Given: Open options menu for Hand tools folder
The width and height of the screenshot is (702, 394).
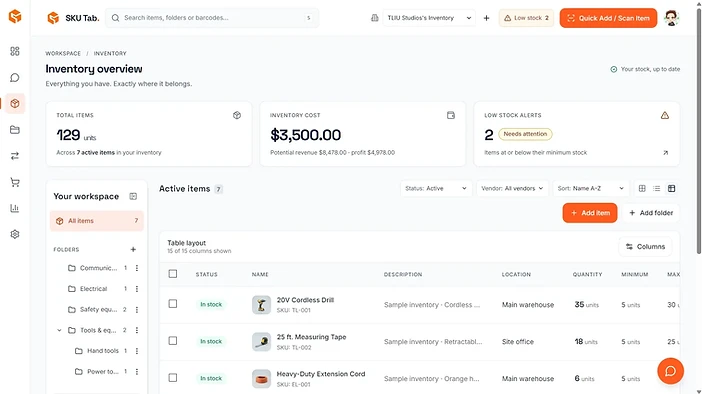Looking at the screenshot, I should [137, 351].
